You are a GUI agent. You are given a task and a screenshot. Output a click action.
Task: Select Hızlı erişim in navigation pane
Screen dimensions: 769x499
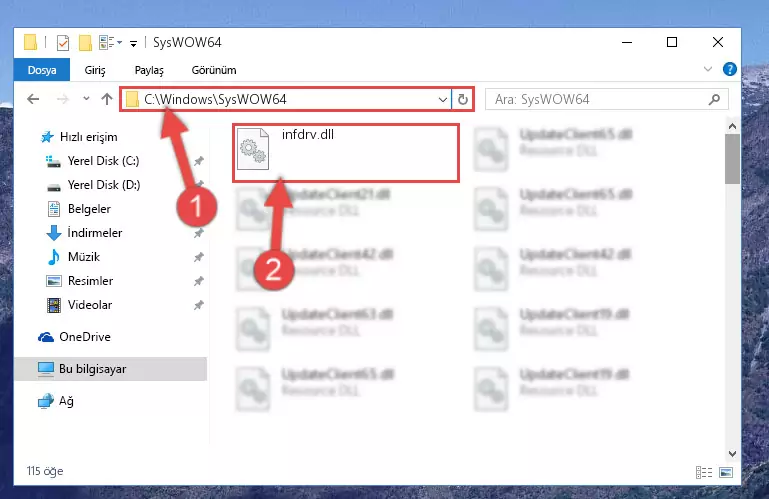click(x=88, y=137)
